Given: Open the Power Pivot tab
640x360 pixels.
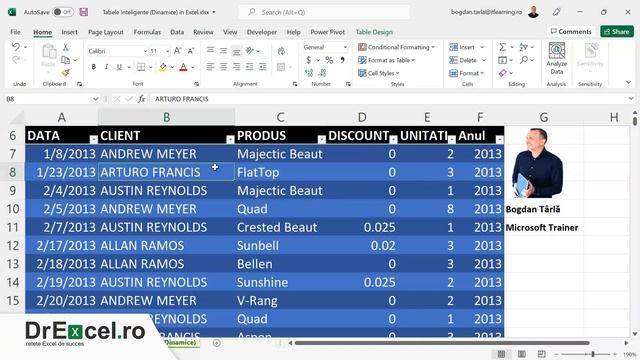Looking at the screenshot, I should (327, 32).
